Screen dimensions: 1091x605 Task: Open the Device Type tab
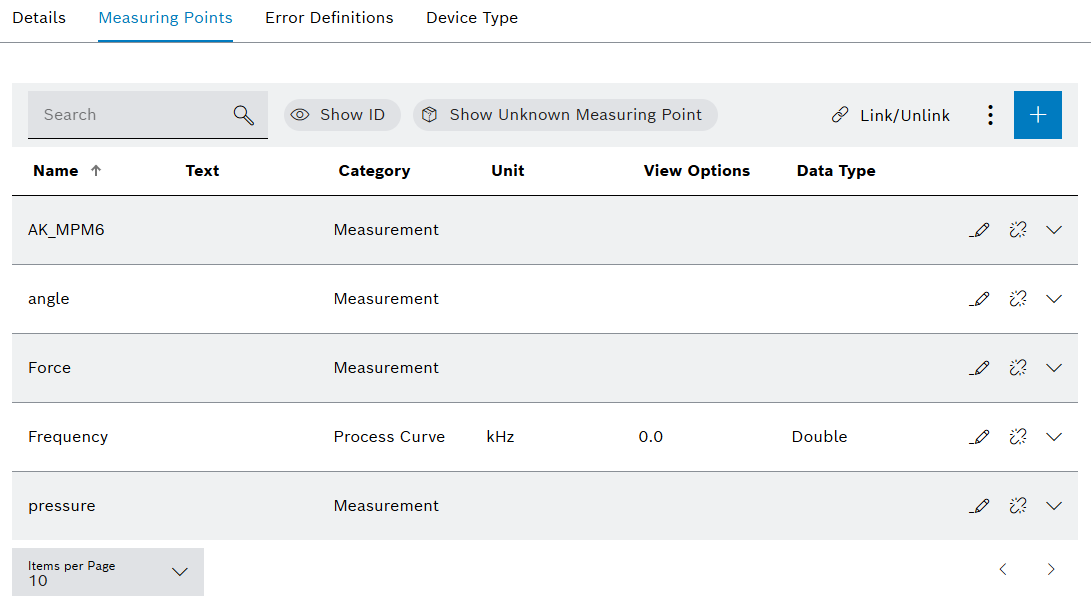point(471,17)
